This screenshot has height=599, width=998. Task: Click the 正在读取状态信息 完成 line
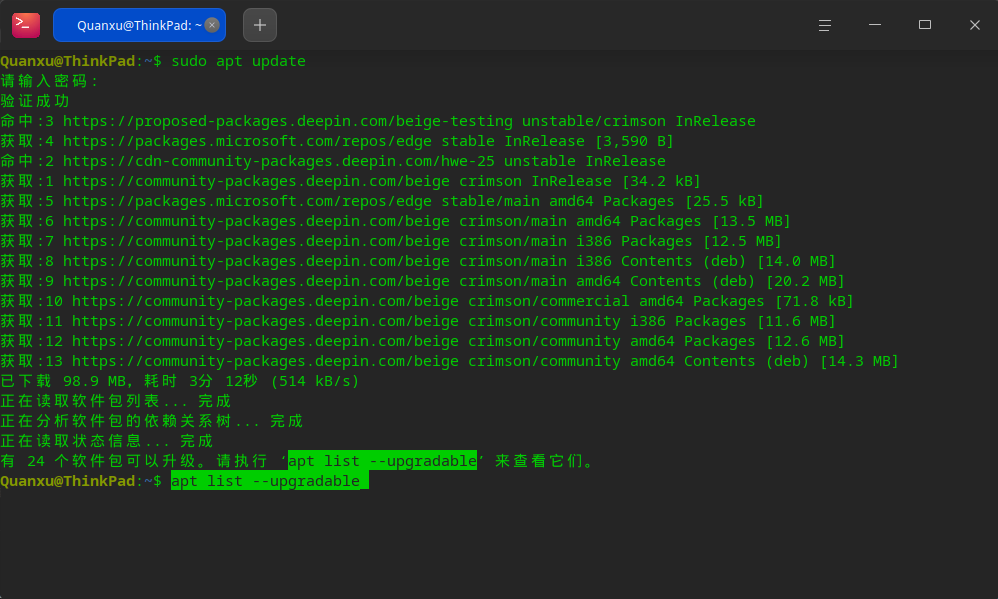[x=106, y=441]
